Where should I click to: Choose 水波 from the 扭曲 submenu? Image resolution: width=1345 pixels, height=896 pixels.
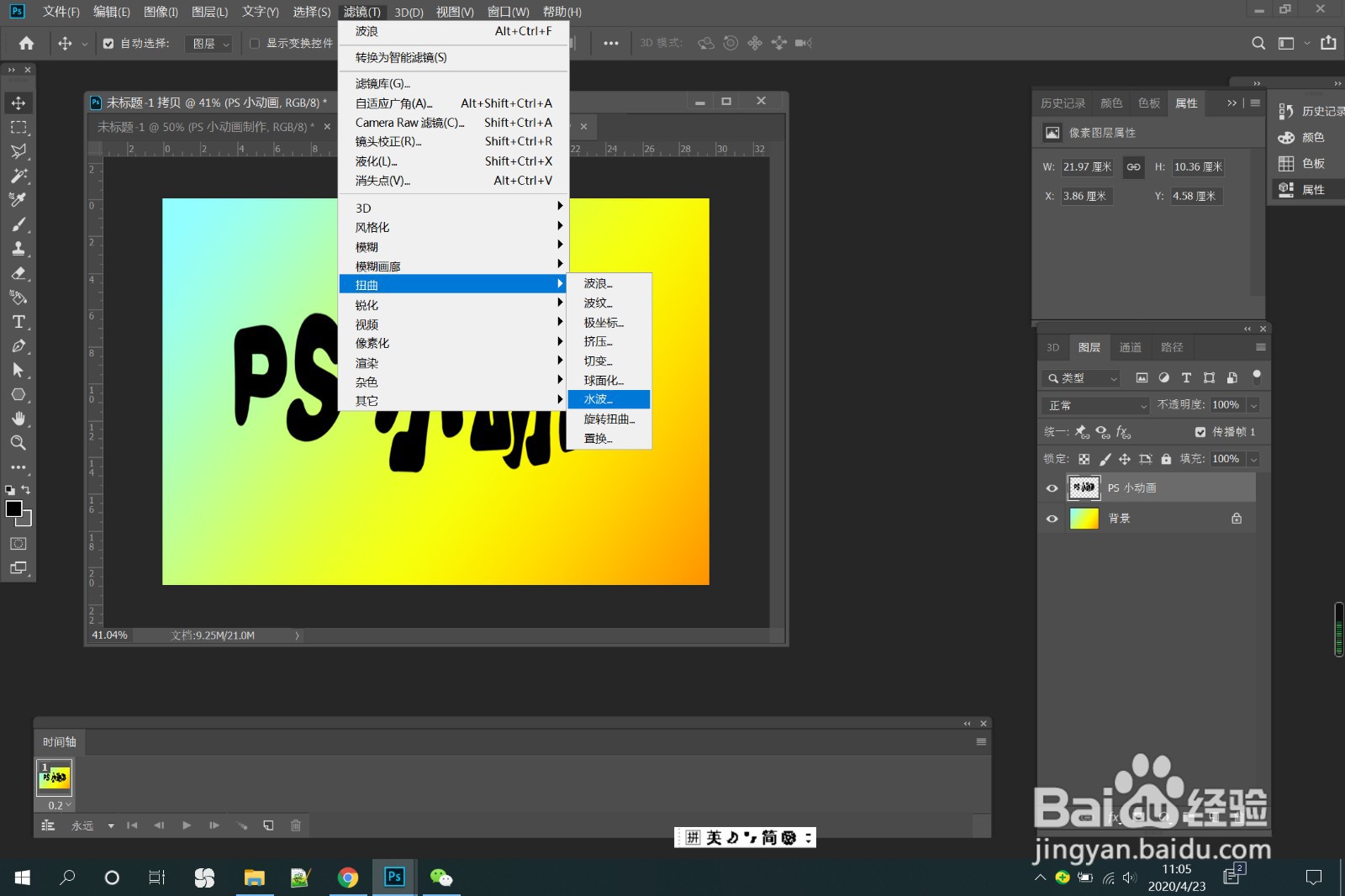(609, 399)
